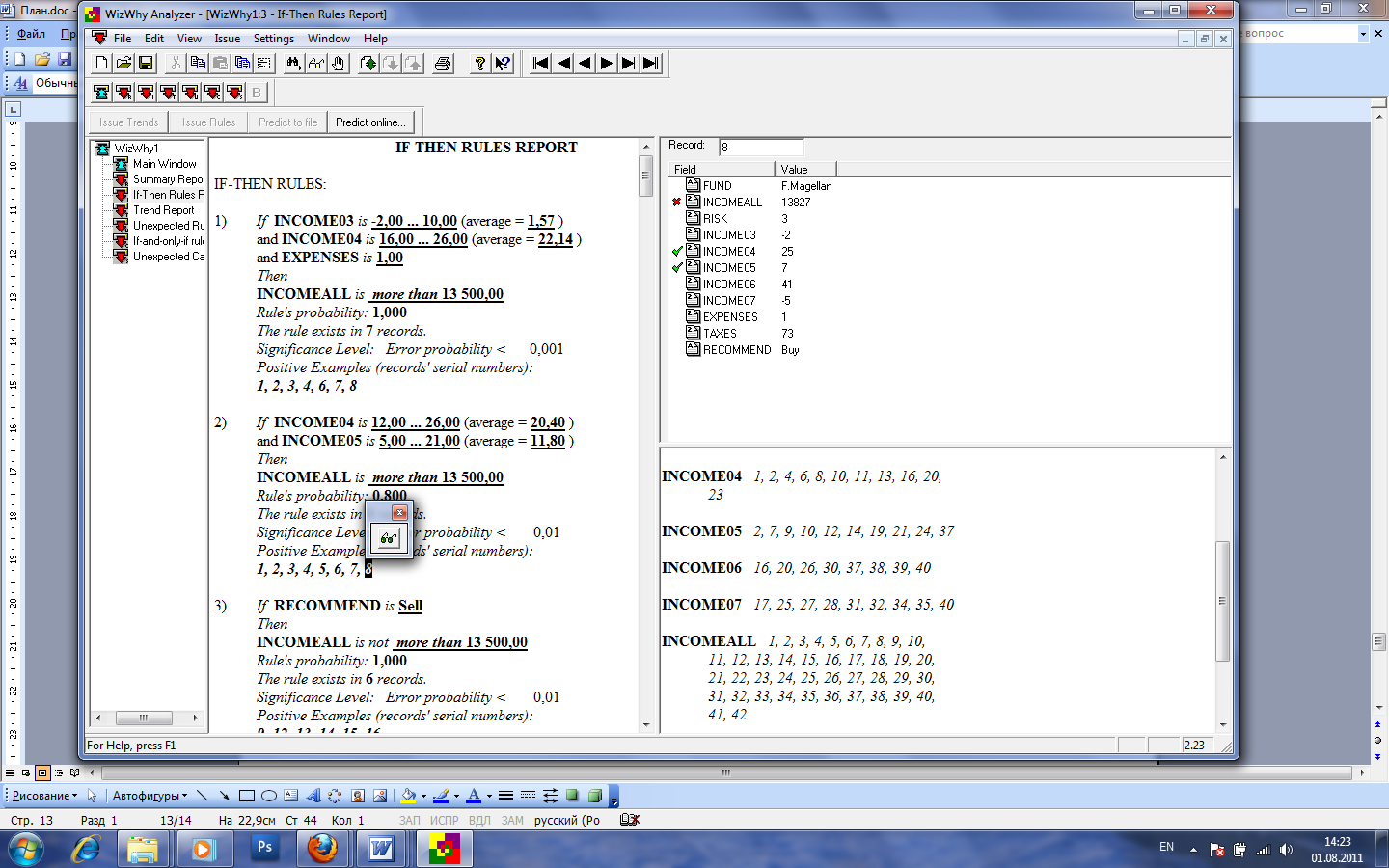Click the yellow question mark Help icon
Image resolution: width=1389 pixels, height=868 pixels.
pyautogui.click(x=479, y=64)
